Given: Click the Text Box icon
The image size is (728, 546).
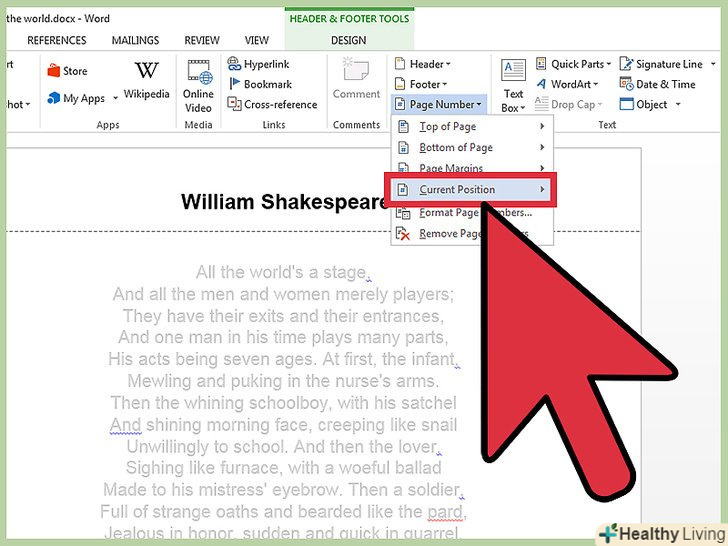Looking at the screenshot, I should (513, 70).
